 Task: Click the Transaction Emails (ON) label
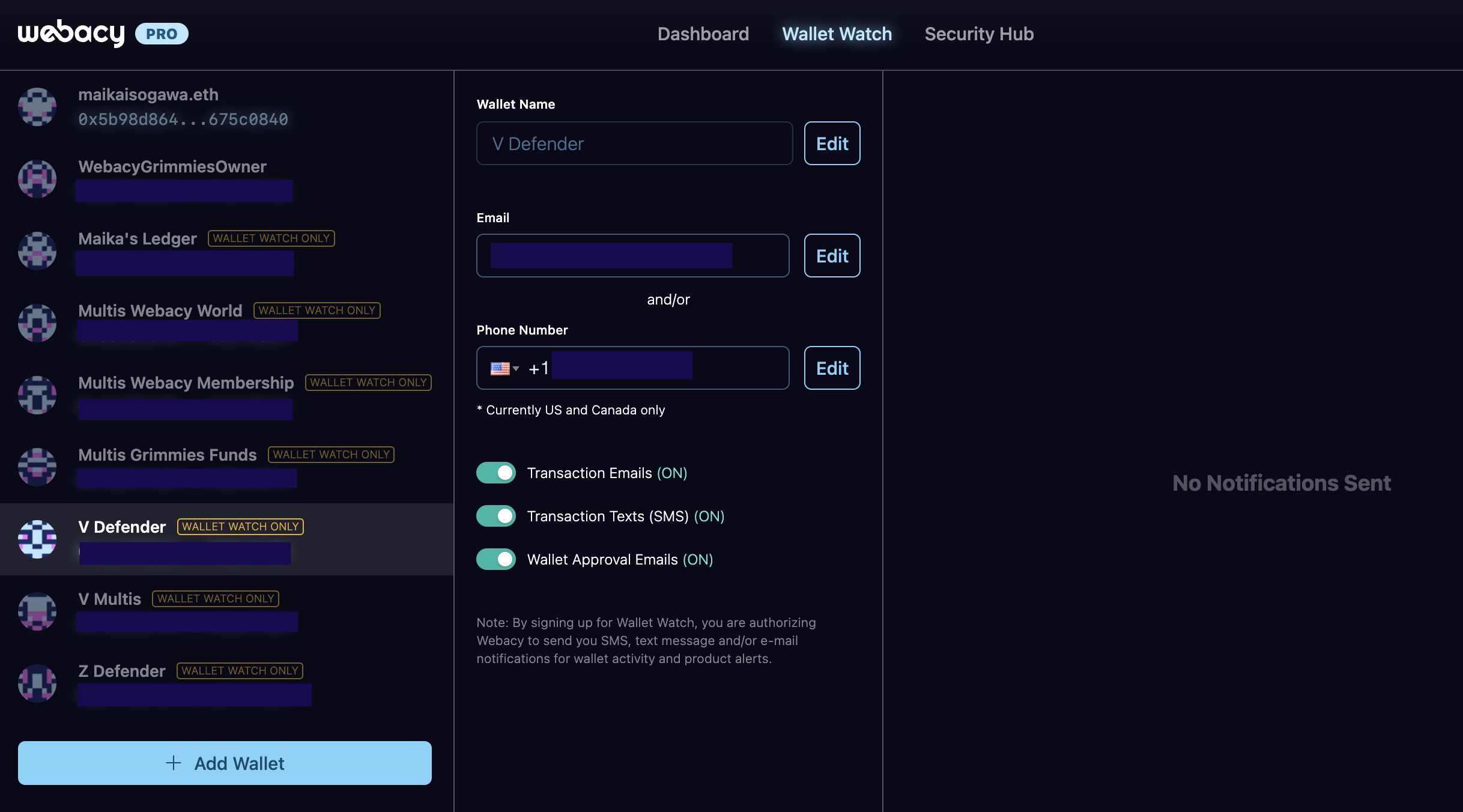point(607,473)
